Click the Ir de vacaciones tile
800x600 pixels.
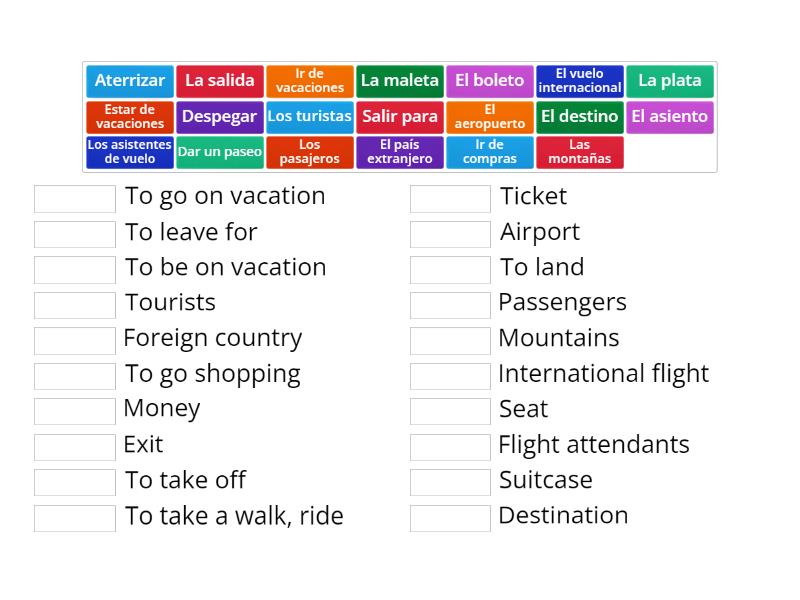tap(309, 81)
